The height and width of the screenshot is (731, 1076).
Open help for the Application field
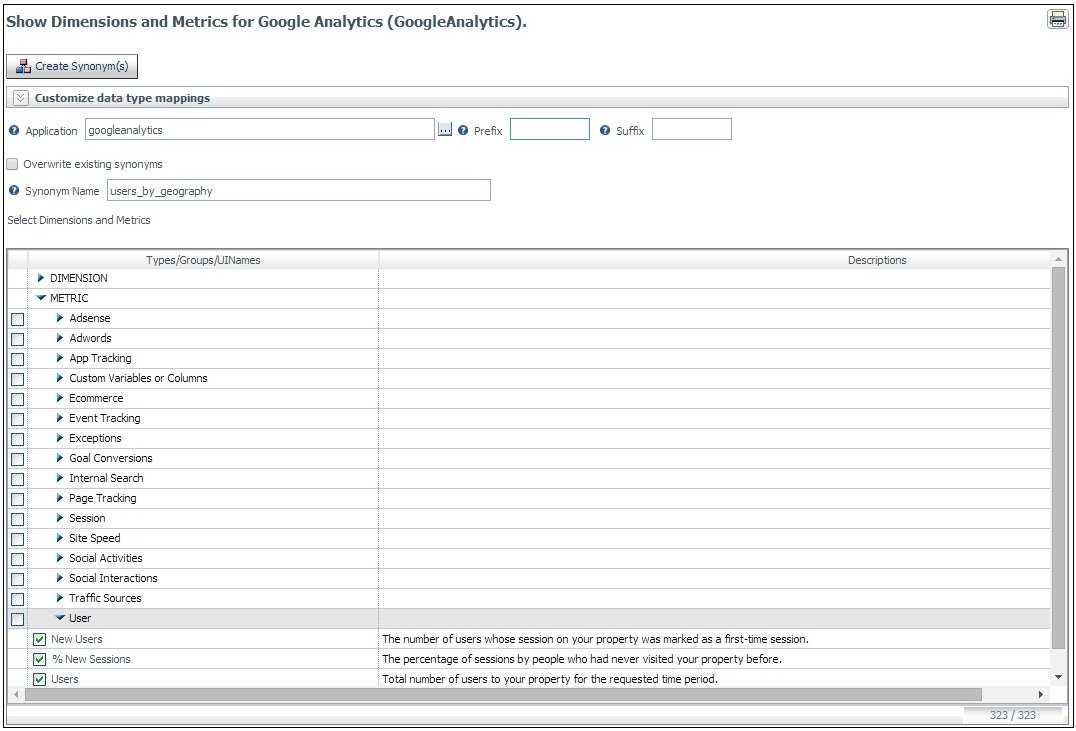point(14,130)
